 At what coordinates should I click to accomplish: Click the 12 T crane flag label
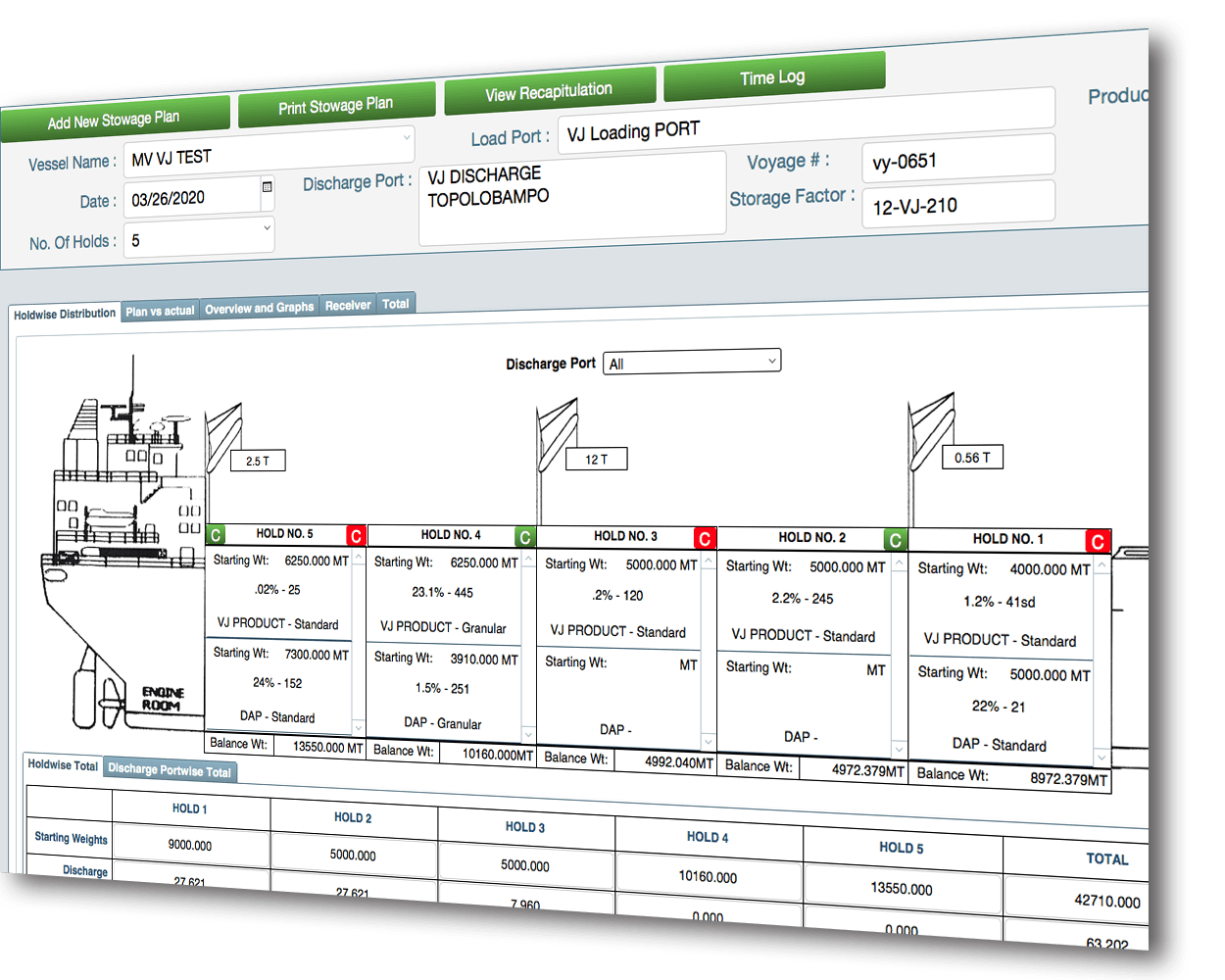pos(596,460)
